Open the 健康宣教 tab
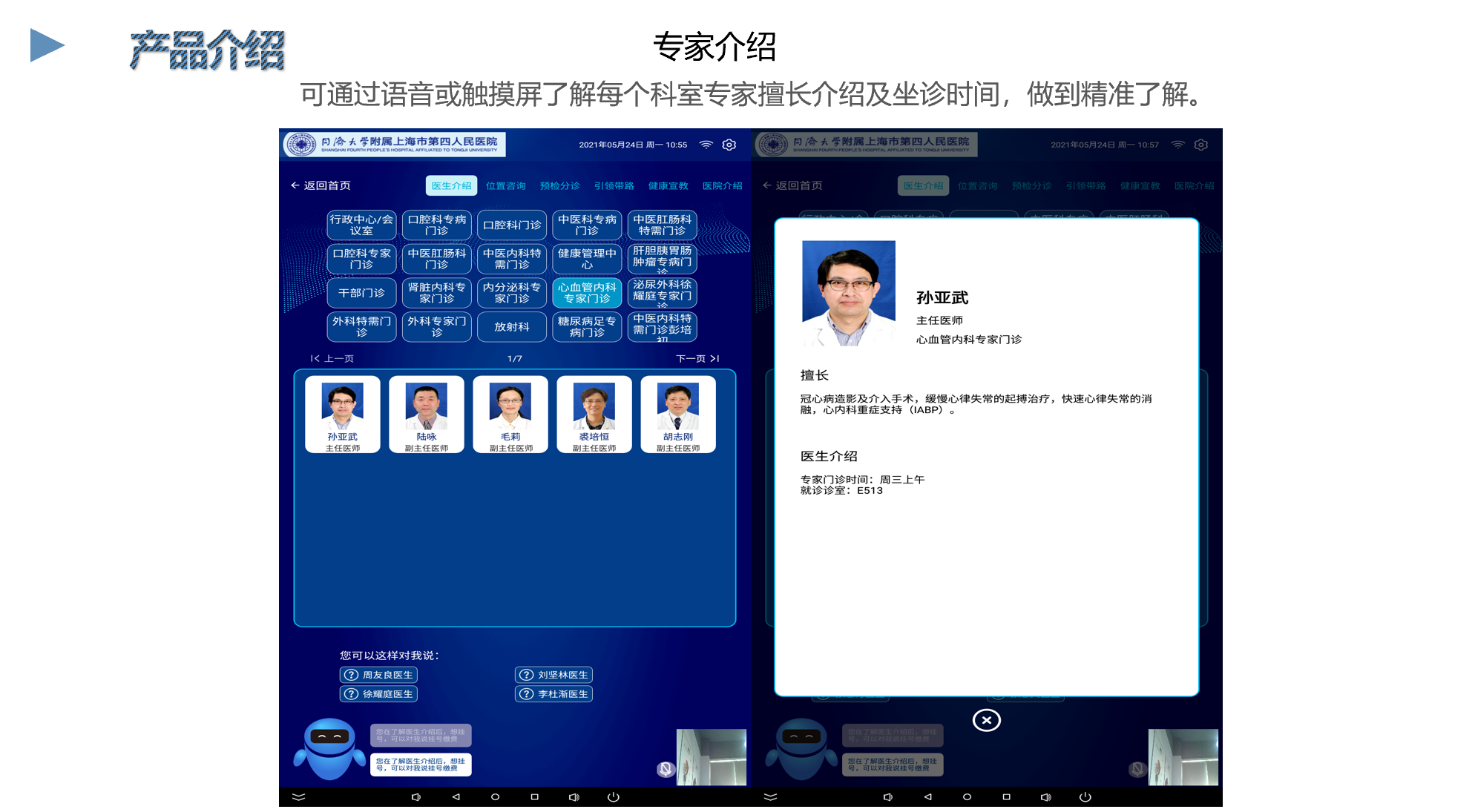This screenshot has height=812, width=1475. point(668,185)
